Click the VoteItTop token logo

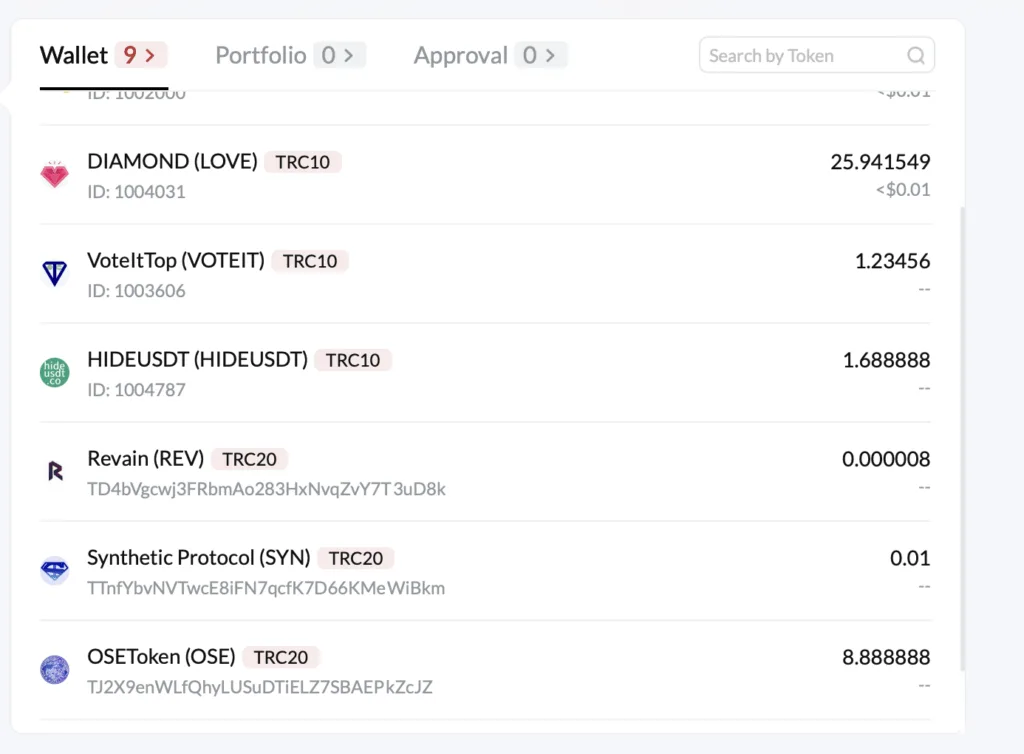point(55,274)
